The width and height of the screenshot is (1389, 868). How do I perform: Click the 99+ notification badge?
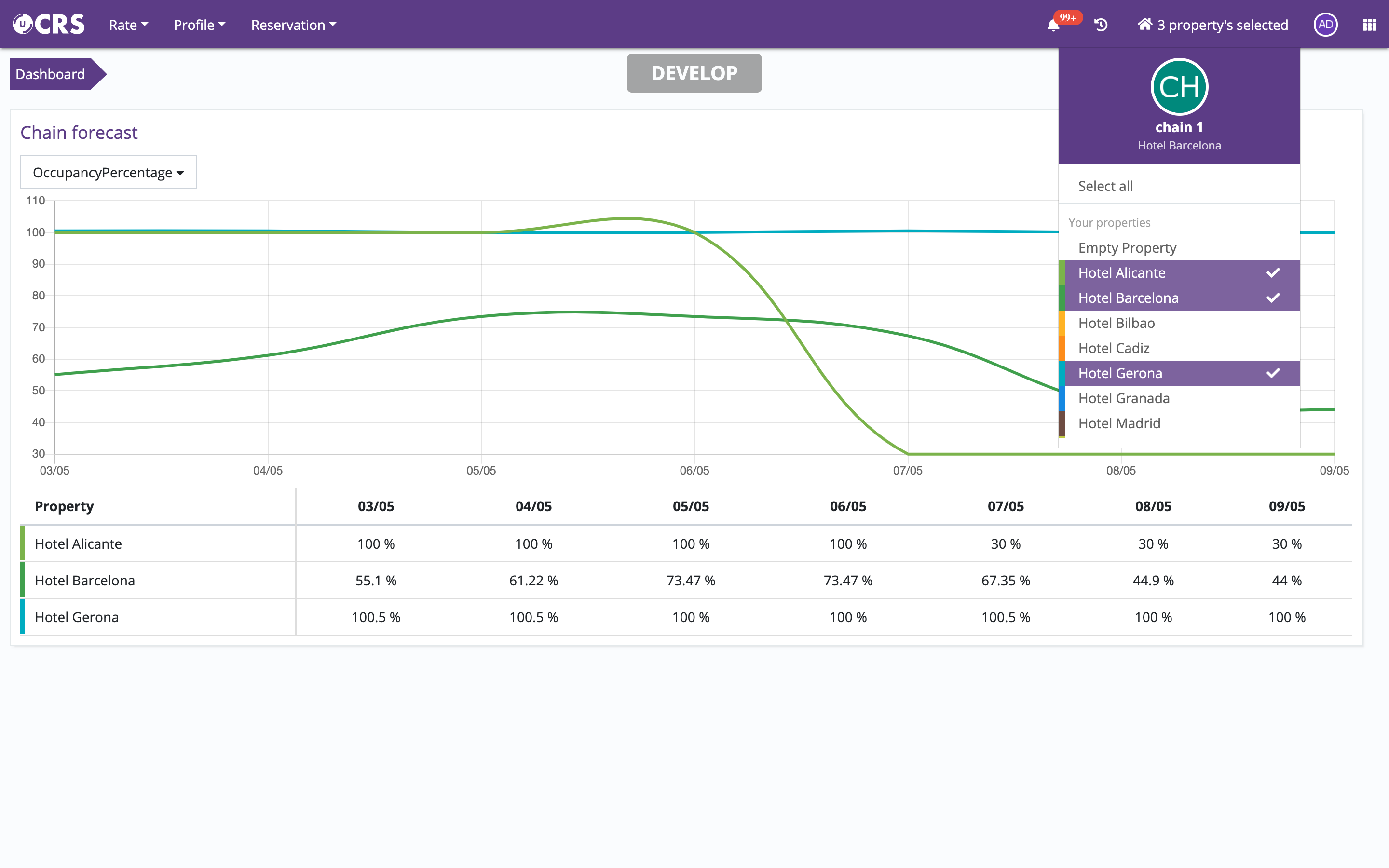point(1068,18)
